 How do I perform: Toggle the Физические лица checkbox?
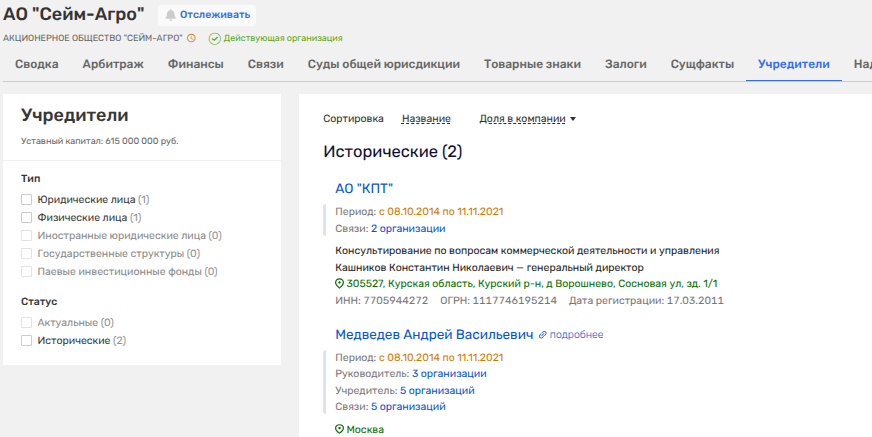27,217
